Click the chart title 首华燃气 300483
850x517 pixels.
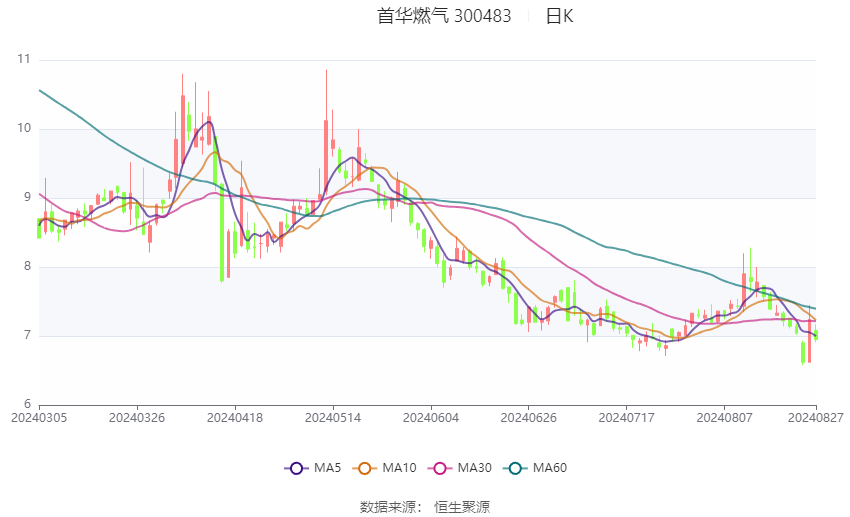click(x=444, y=16)
